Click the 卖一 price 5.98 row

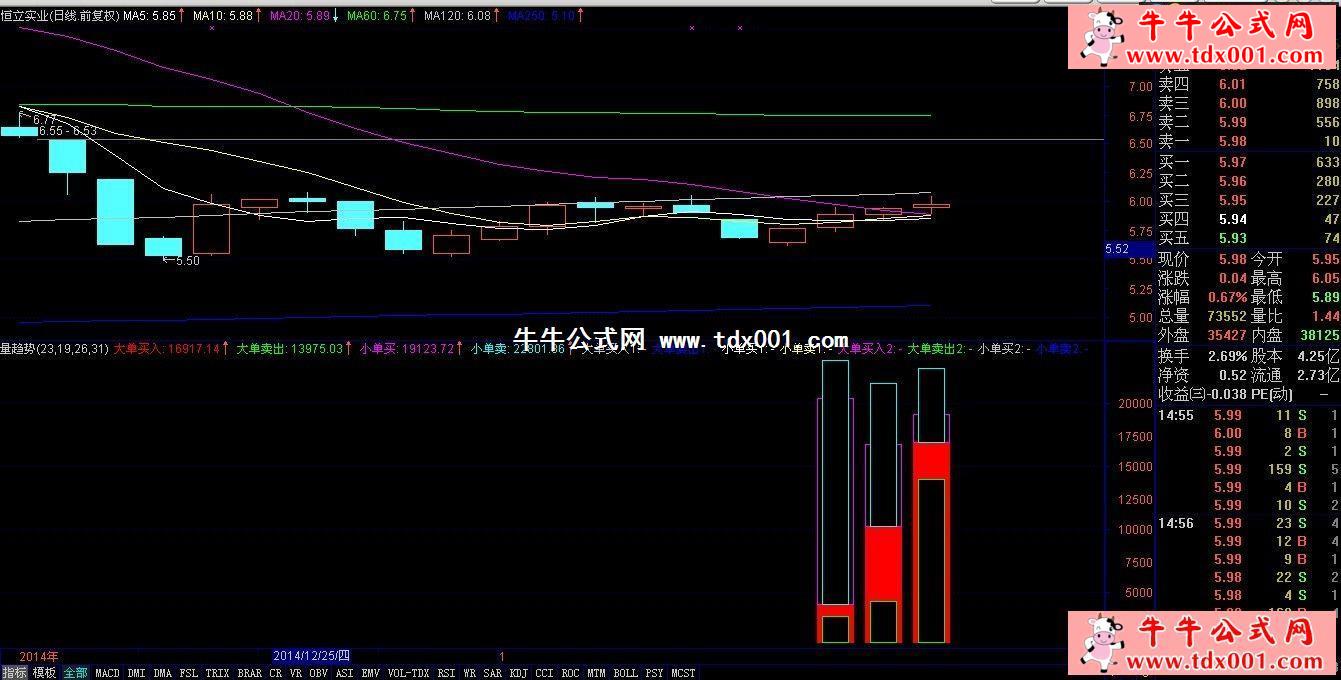pos(1232,141)
